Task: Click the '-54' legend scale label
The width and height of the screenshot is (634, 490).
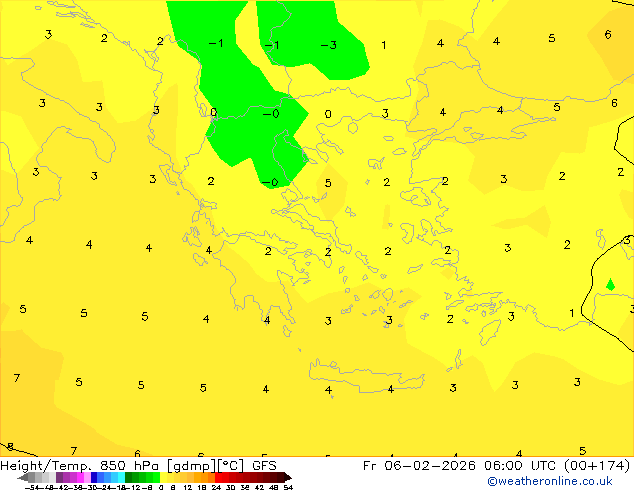Action: pyautogui.click(x=32, y=487)
